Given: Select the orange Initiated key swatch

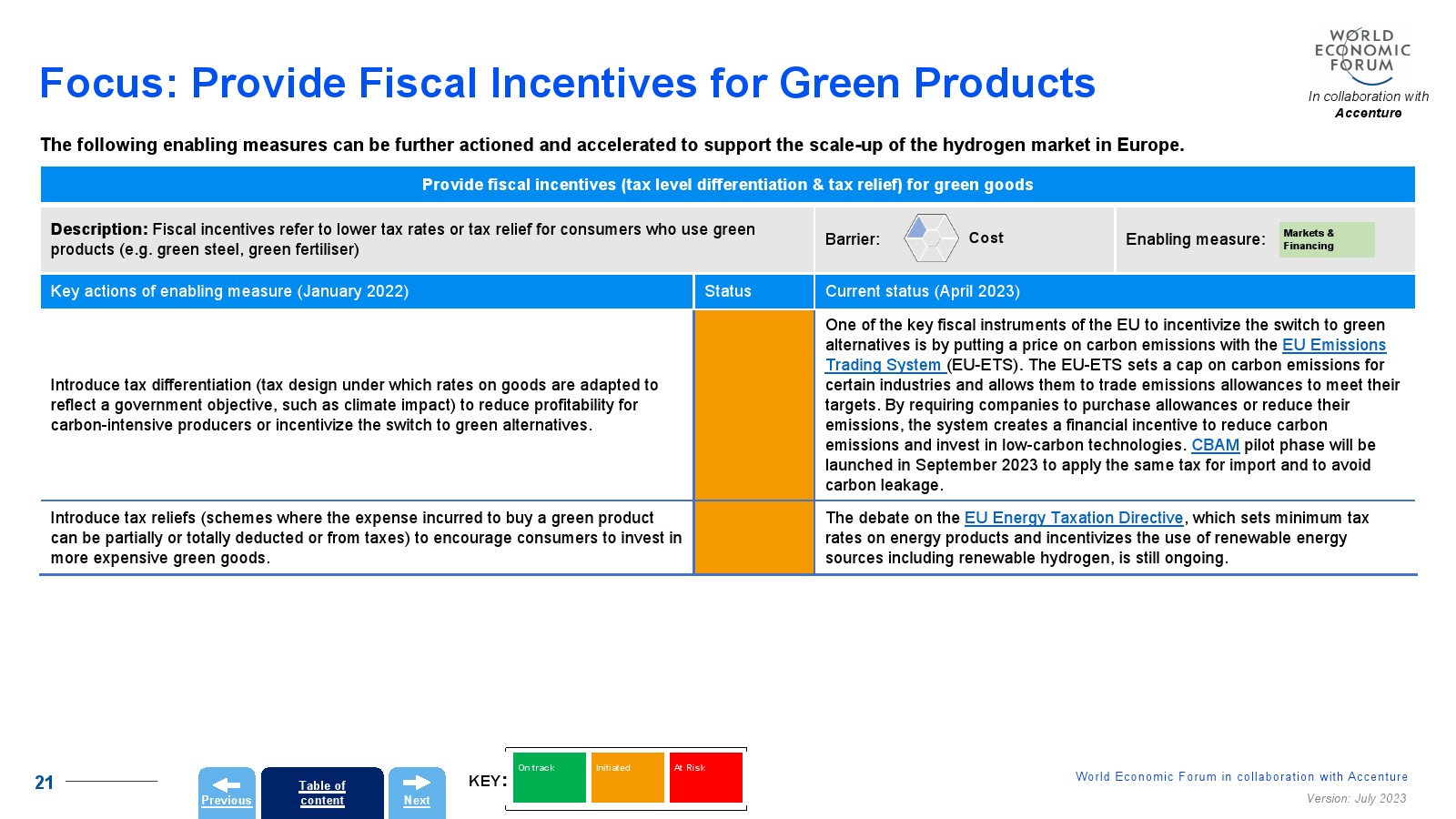Looking at the screenshot, I should [627, 778].
